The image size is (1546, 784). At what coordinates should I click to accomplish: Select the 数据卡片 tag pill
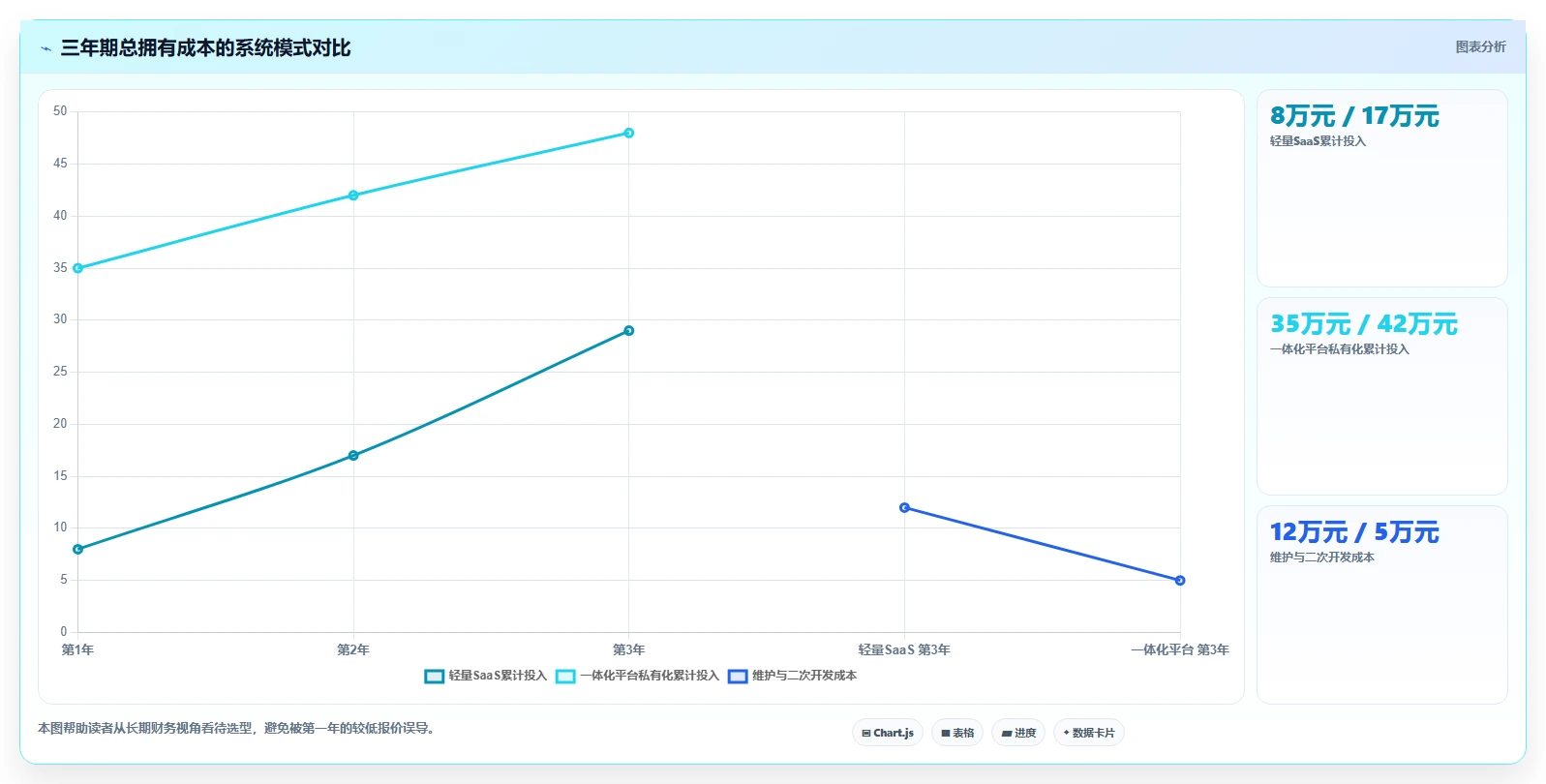tap(1089, 733)
